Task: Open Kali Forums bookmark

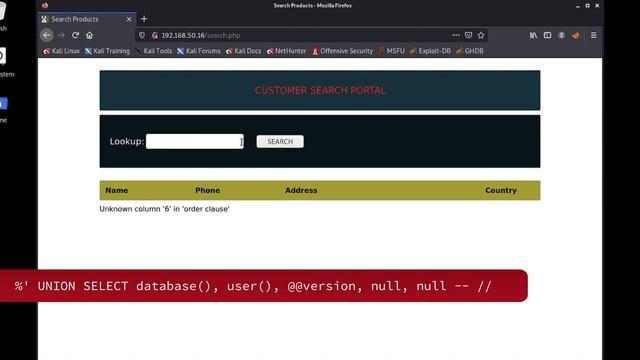Action: click(199, 51)
